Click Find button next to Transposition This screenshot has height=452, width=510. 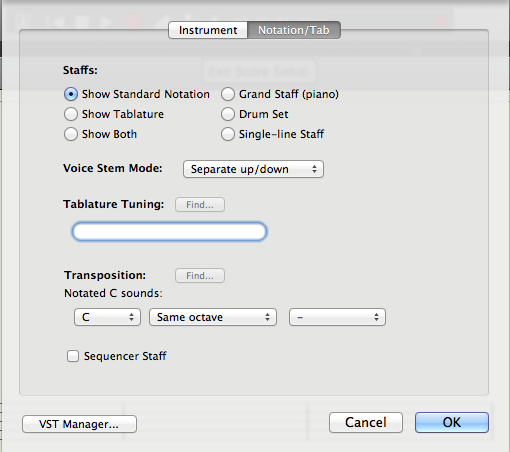200,276
